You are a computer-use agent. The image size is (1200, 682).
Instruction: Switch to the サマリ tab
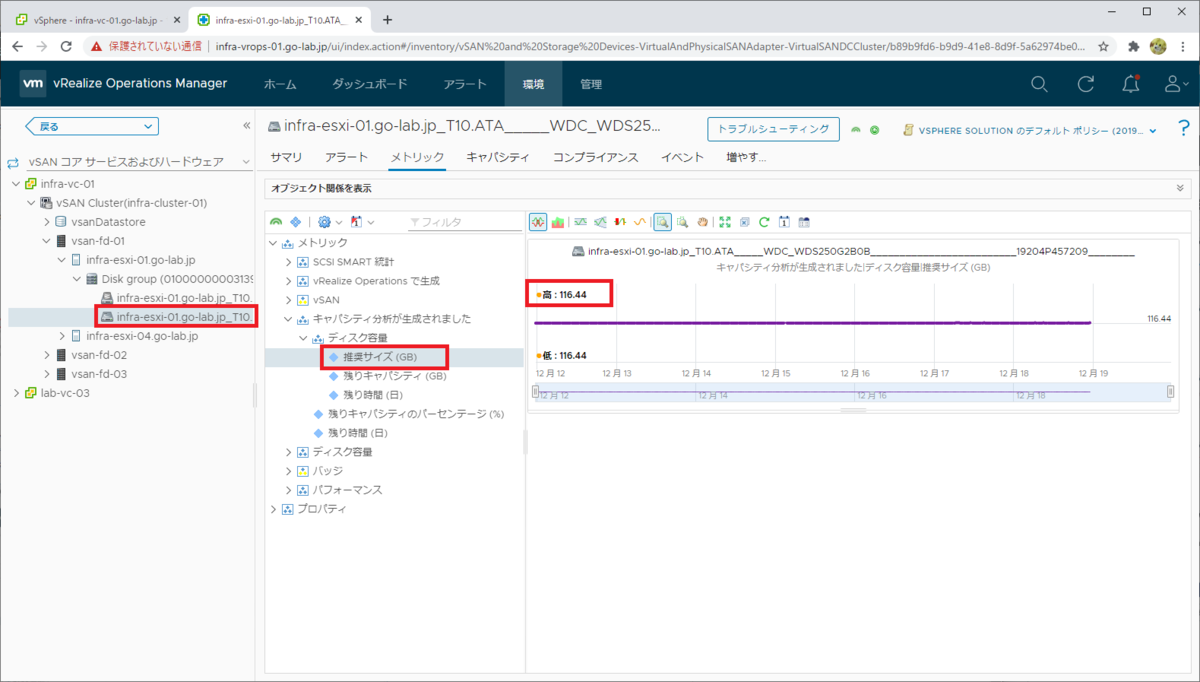(x=286, y=157)
